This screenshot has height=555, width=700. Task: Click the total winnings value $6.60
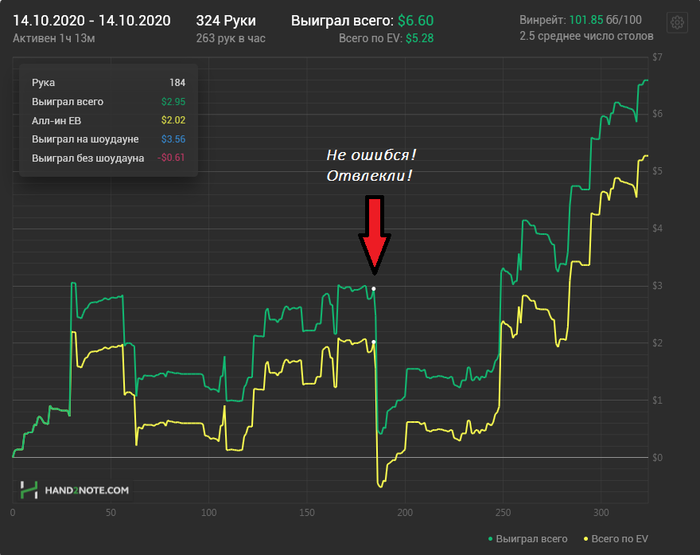[416, 21]
